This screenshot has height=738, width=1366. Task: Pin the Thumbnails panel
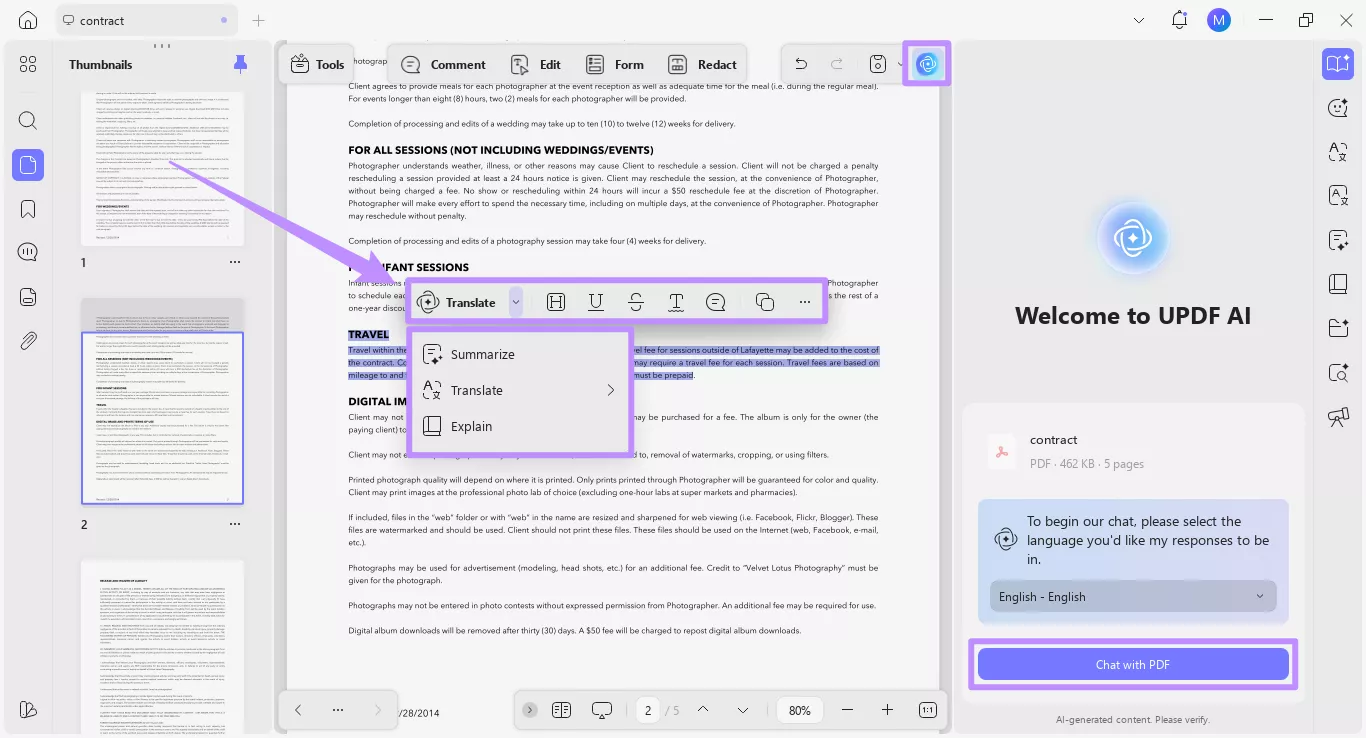pyautogui.click(x=240, y=64)
